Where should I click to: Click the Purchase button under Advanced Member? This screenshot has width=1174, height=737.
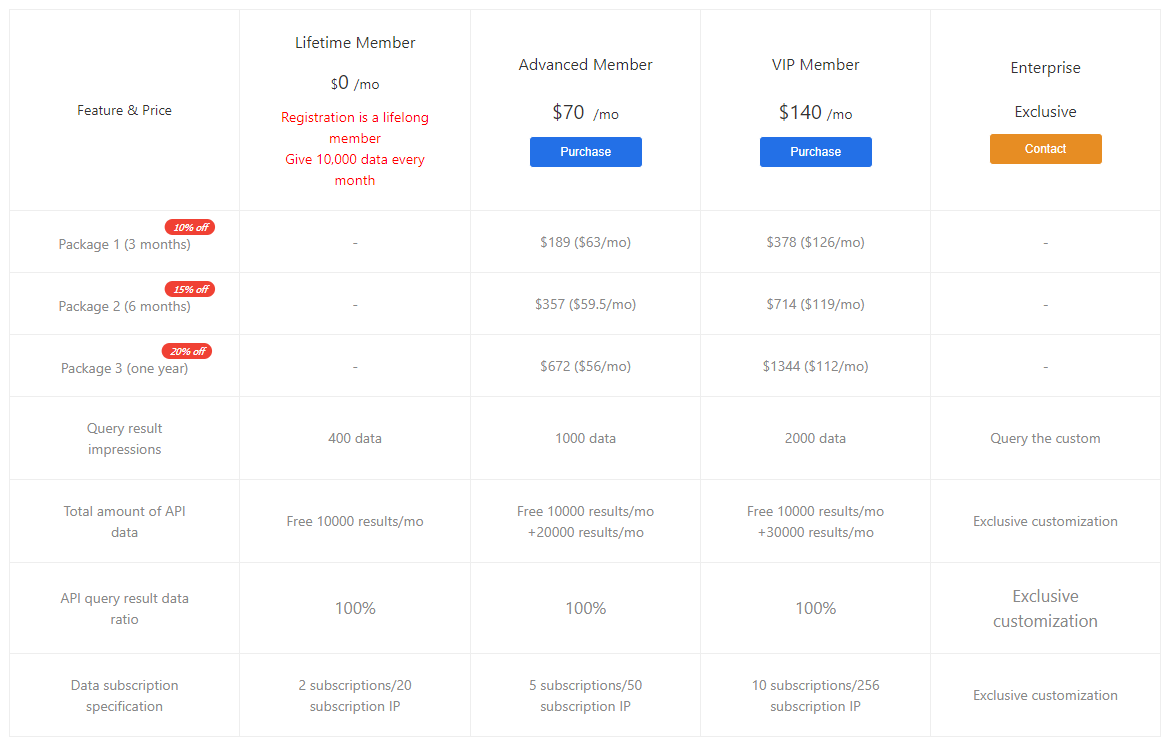click(585, 151)
